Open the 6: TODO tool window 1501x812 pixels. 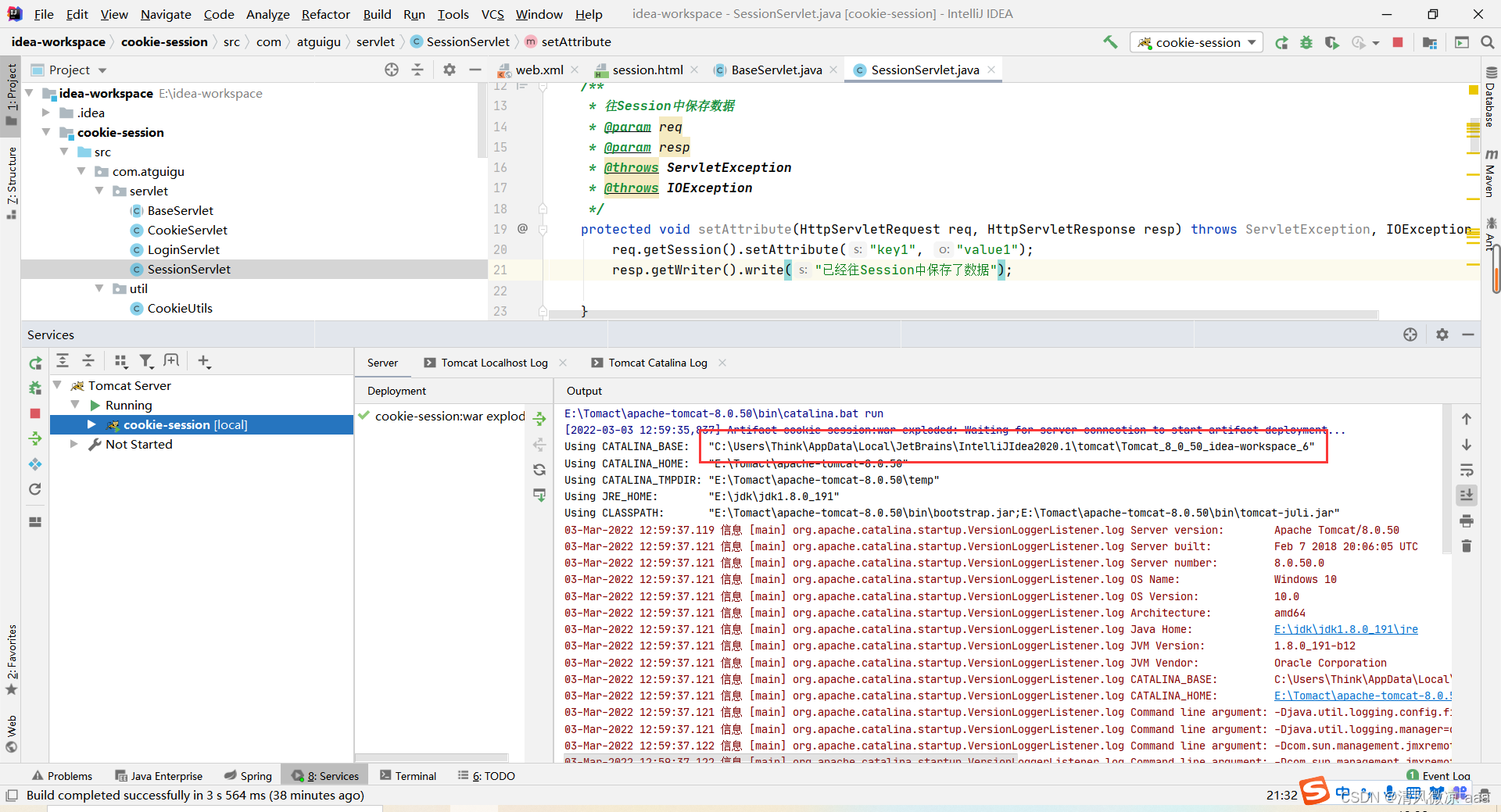[x=486, y=775]
